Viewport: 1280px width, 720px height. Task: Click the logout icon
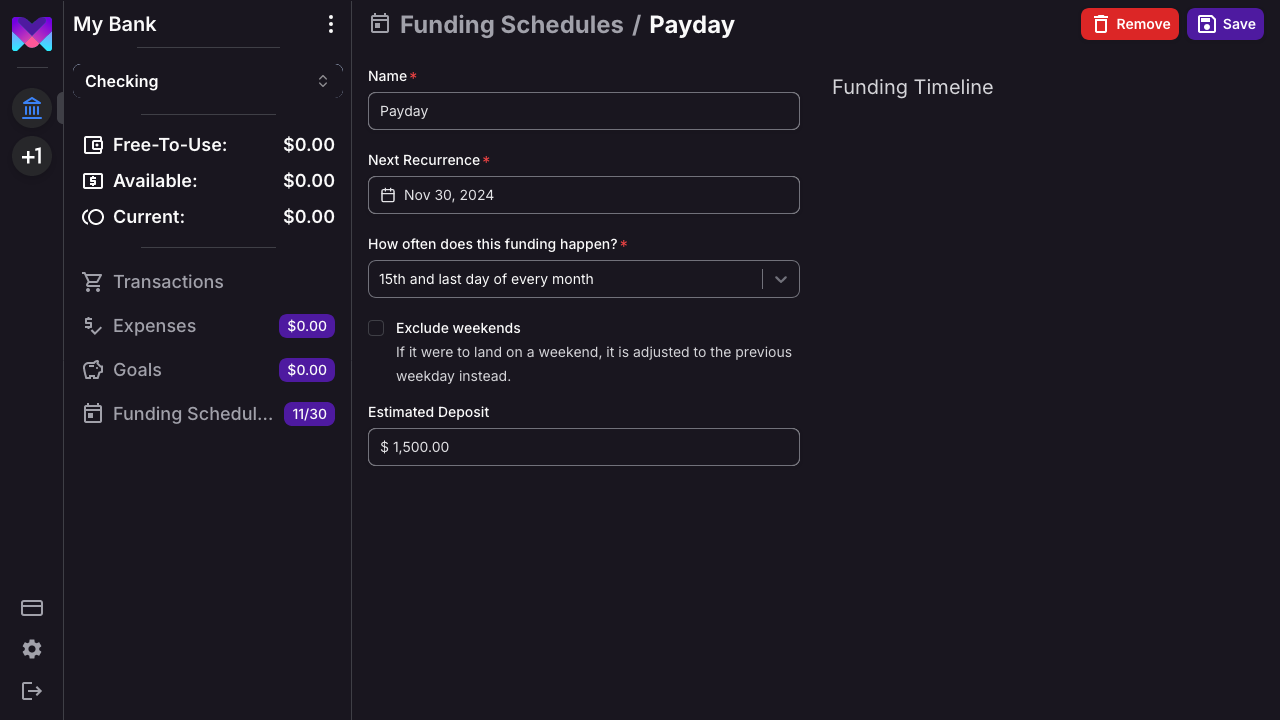pos(32,691)
